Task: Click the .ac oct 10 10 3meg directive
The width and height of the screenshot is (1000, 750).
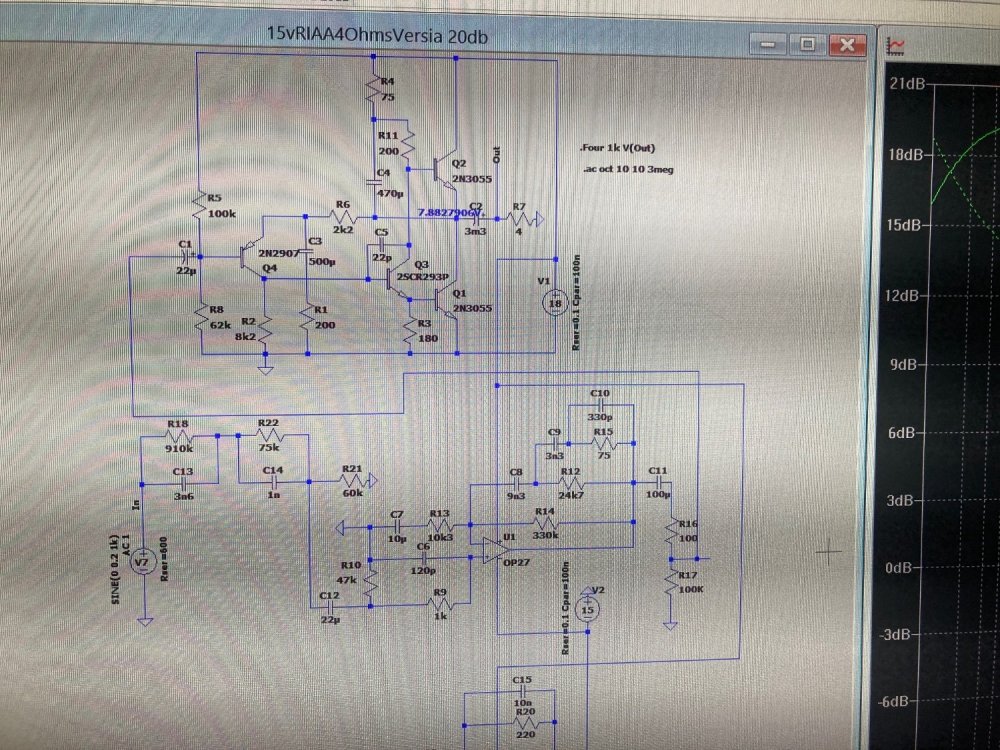Action: point(627,170)
